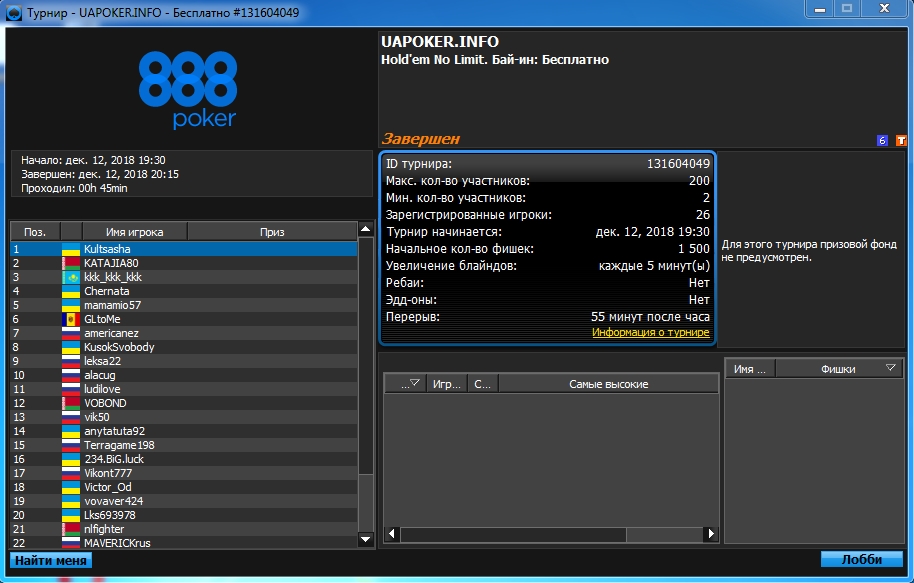The height and width of the screenshot is (583, 914).
Task: Select player Terragame198 row
Action: pyautogui.click(x=184, y=445)
